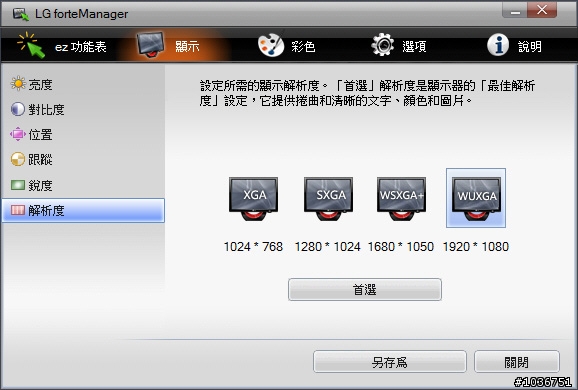Click the green sharpness rectangle icon

pos(18,185)
